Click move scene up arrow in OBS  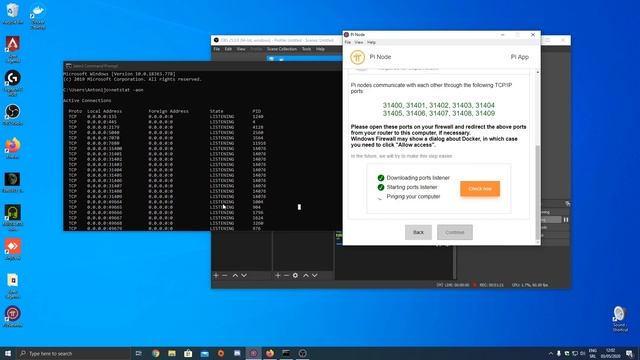tap(235, 276)
